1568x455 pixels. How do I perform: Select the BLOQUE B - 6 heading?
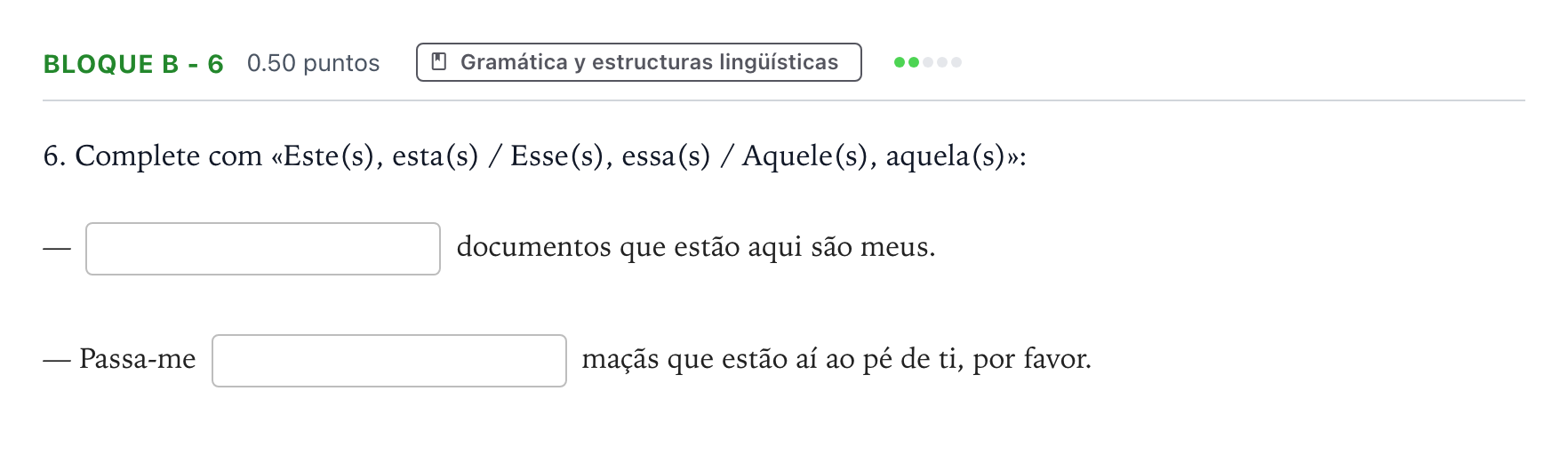(133, 64)
